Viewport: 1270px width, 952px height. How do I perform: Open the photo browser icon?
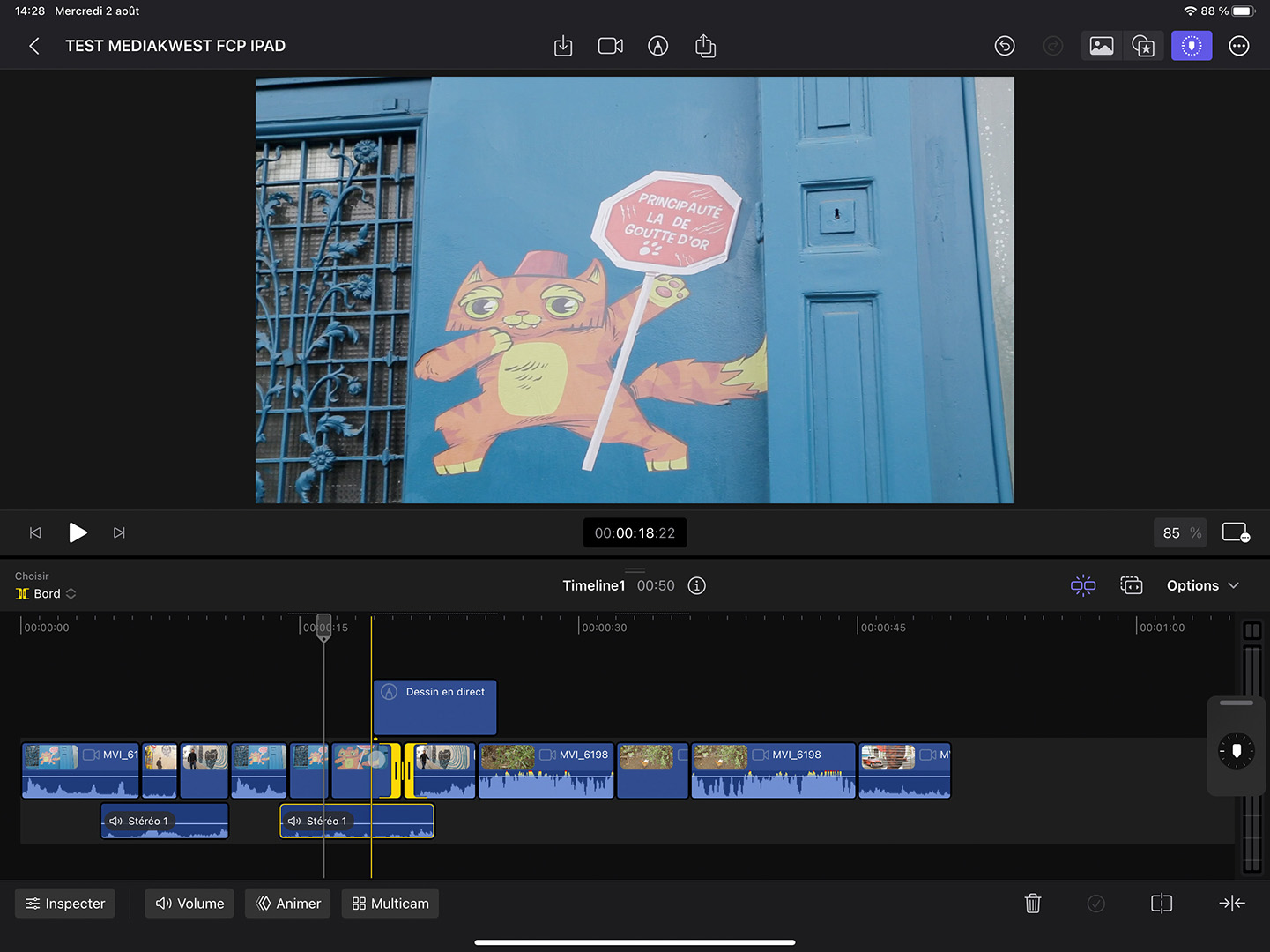[x=1101, y=46]
